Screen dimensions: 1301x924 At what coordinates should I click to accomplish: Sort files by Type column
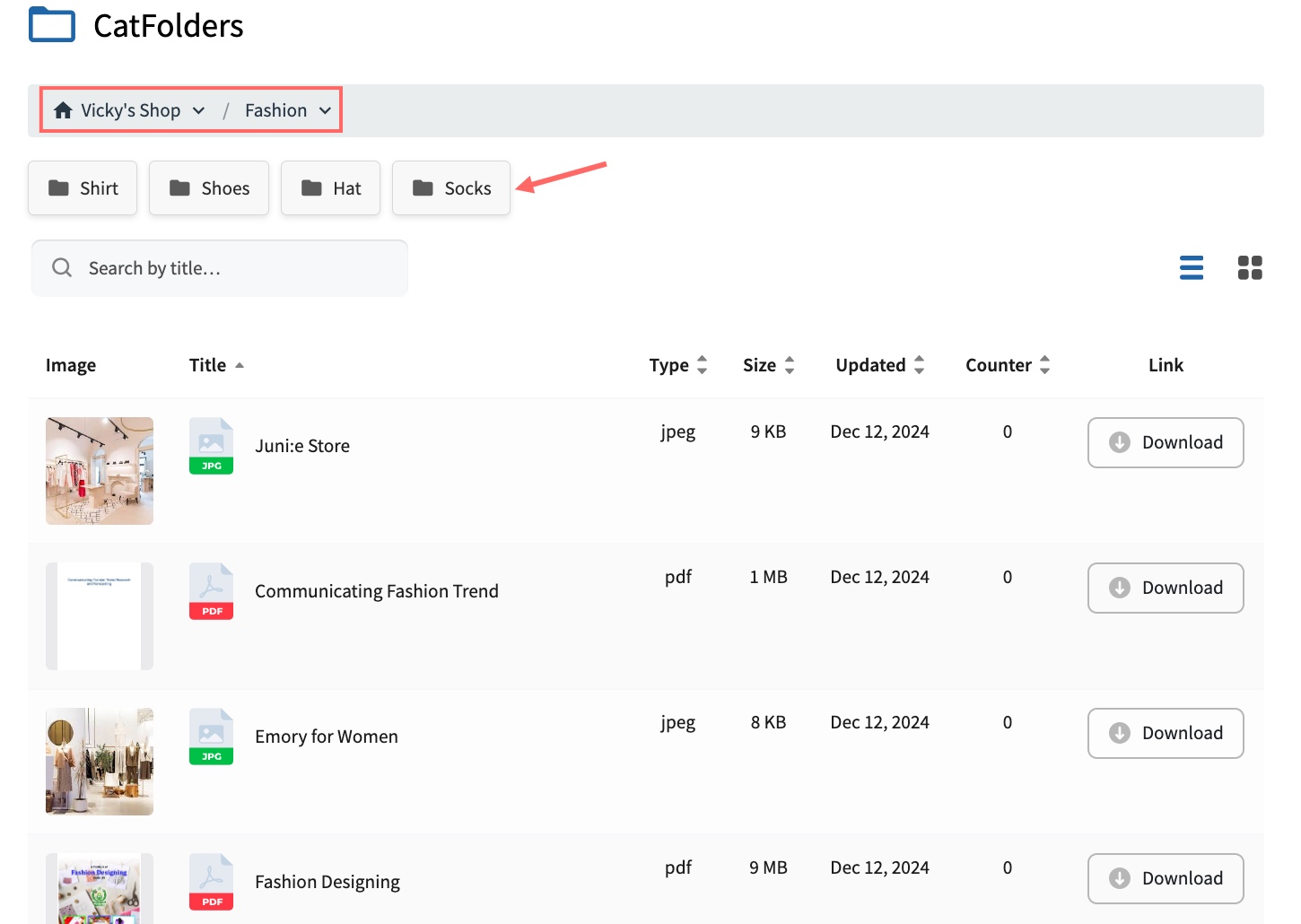click(702, 365)
